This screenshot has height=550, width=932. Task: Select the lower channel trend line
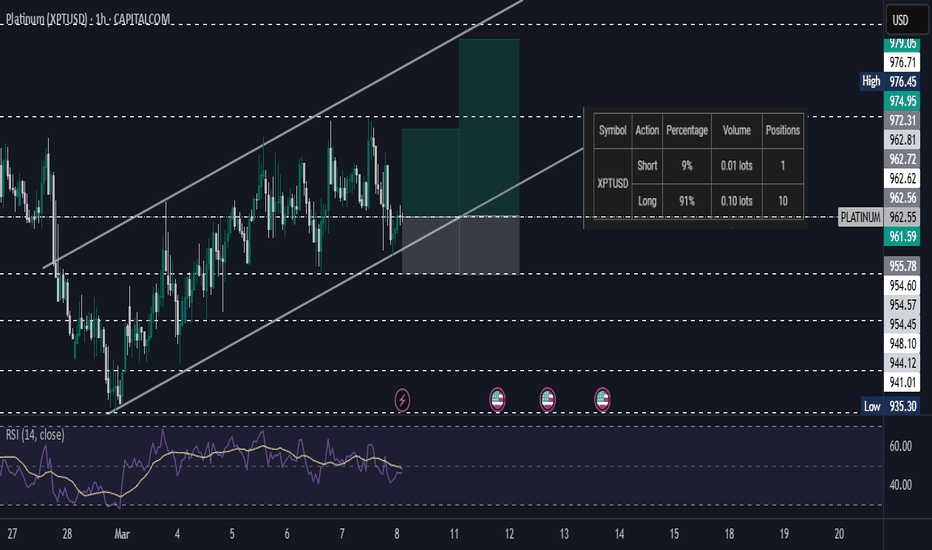point(345,280)
